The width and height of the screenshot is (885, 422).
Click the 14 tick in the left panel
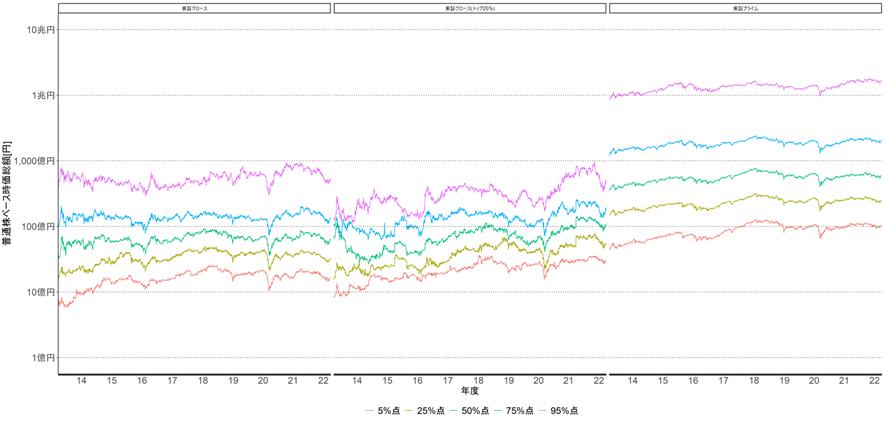pyautogui.click(x=81, y=381)
